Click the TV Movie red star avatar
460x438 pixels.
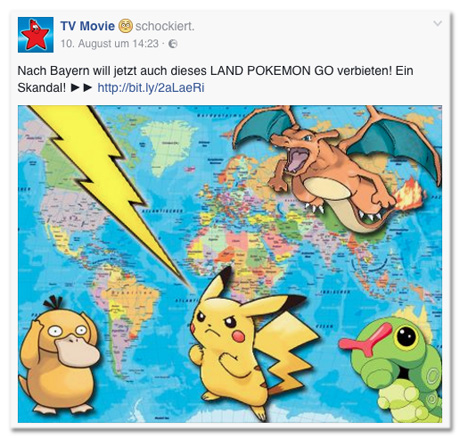35,35
